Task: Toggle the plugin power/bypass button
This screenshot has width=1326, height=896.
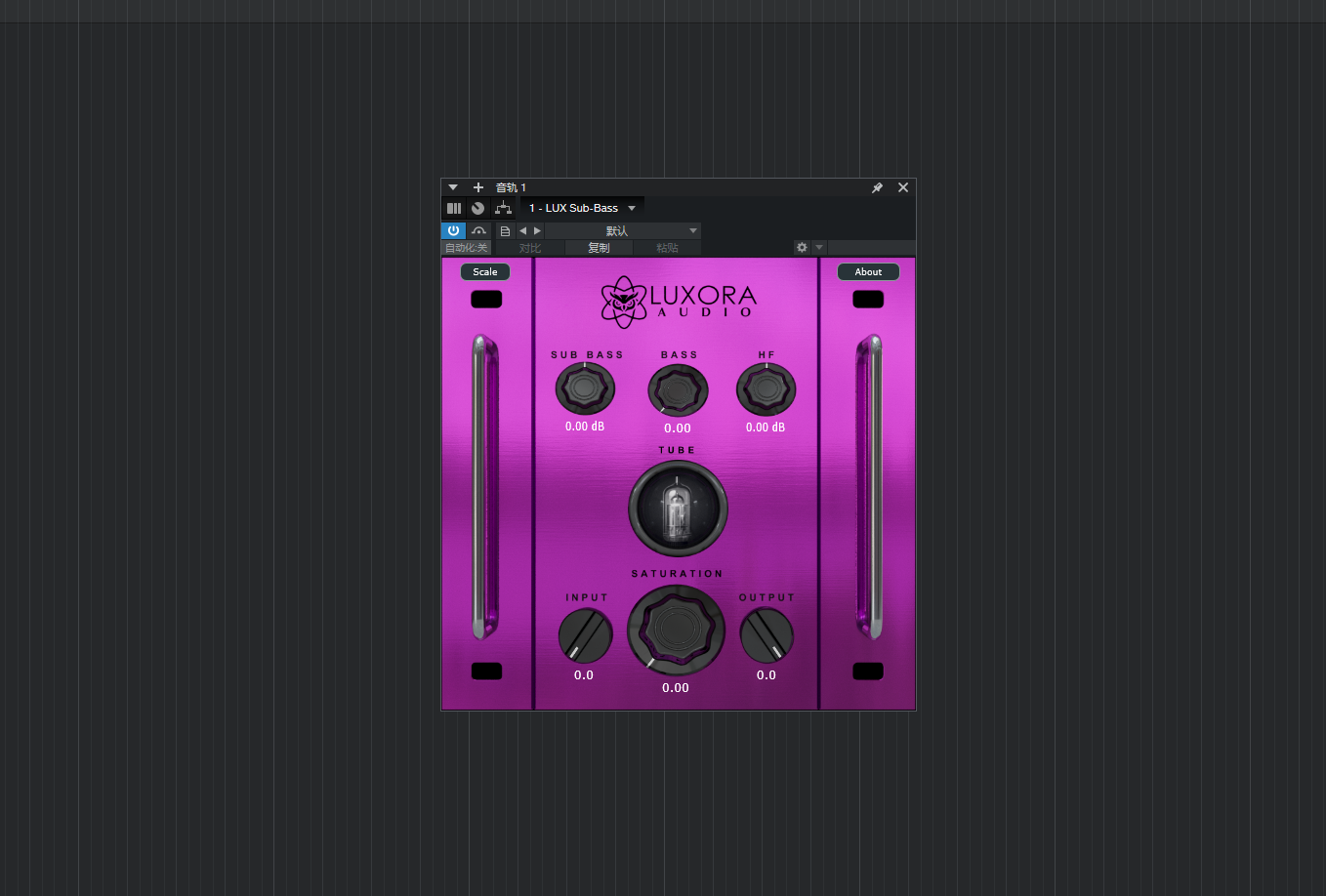Action: (453, 230)
